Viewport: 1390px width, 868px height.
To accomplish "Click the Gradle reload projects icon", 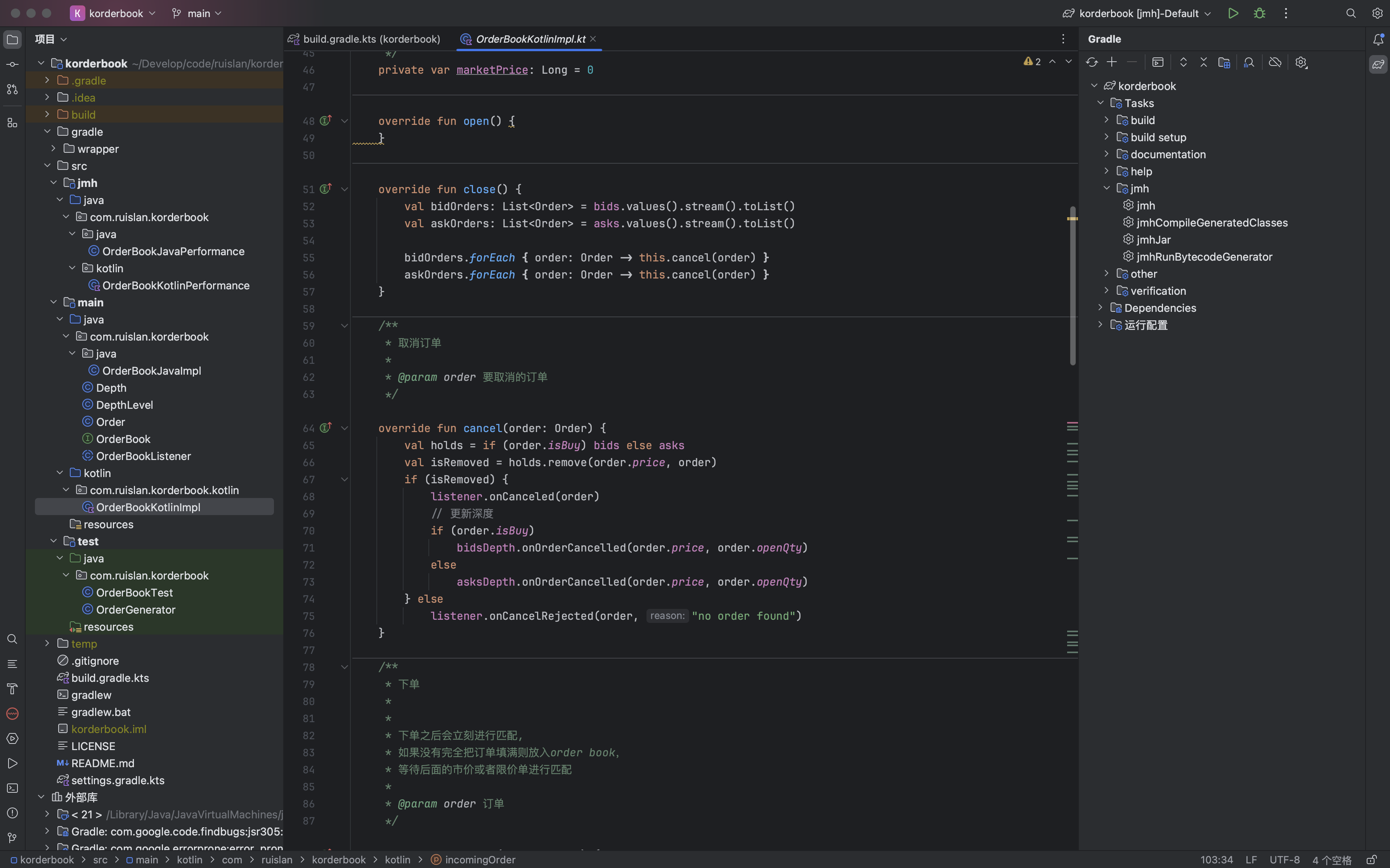I will click(x=1092, y=62).
